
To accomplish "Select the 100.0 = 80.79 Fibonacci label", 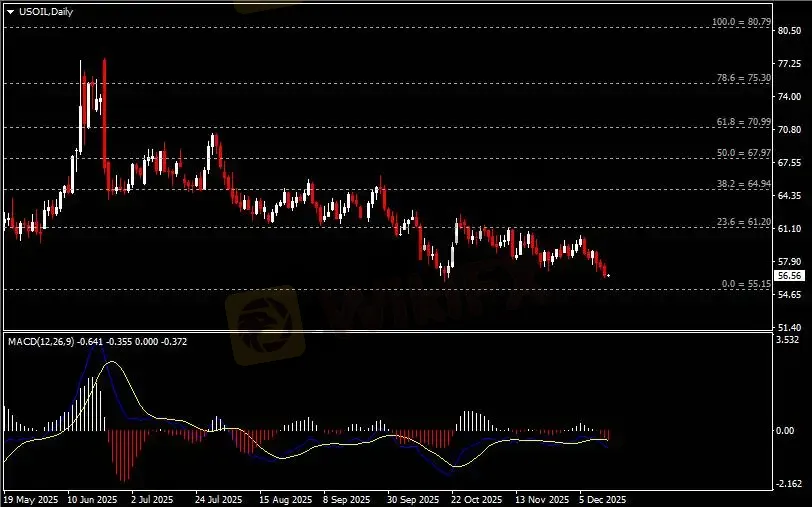I will 741,22.
